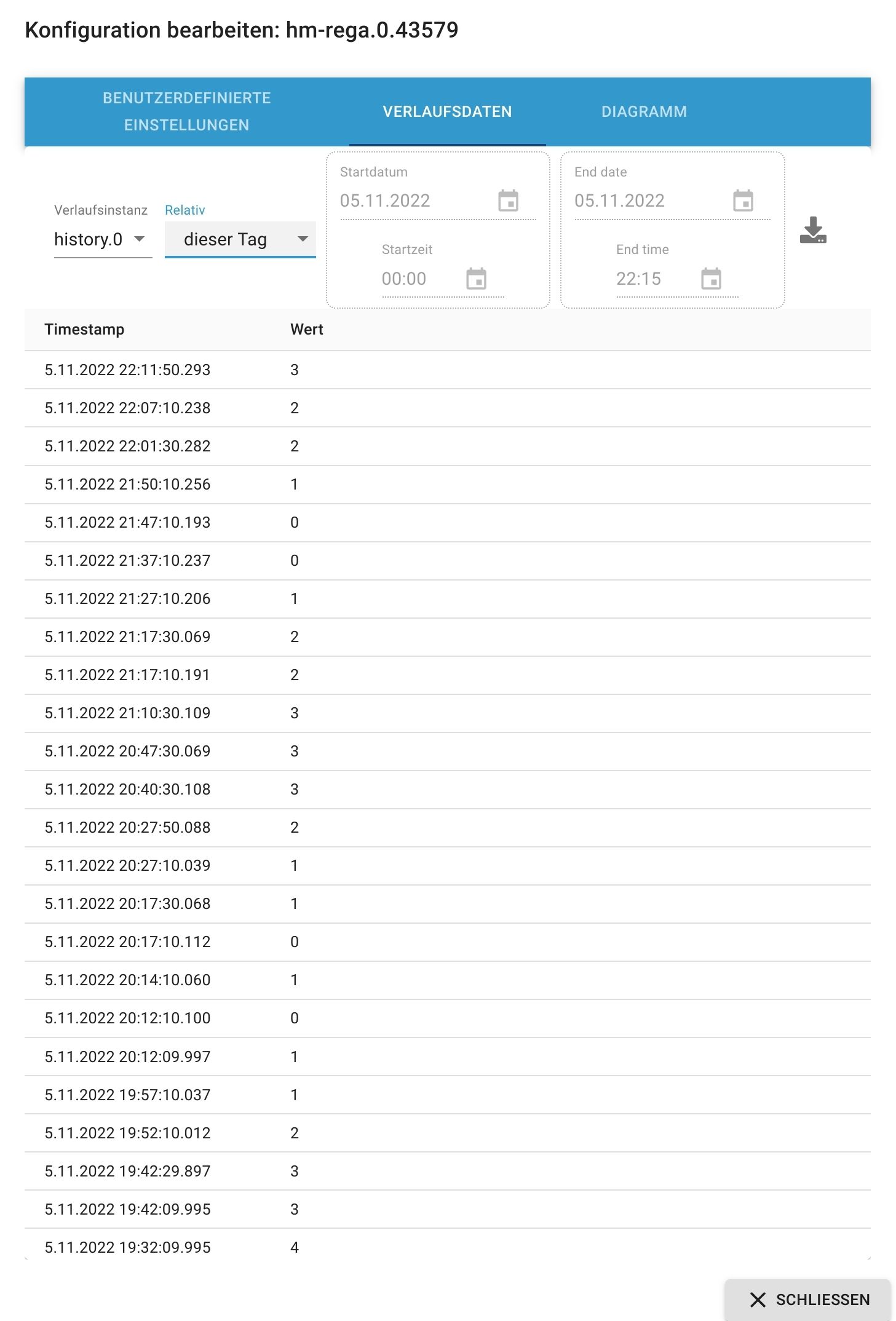Select the Verlaufsdaten tab
The height and width of the screenshot is (1321, 896).
(447, 111)
